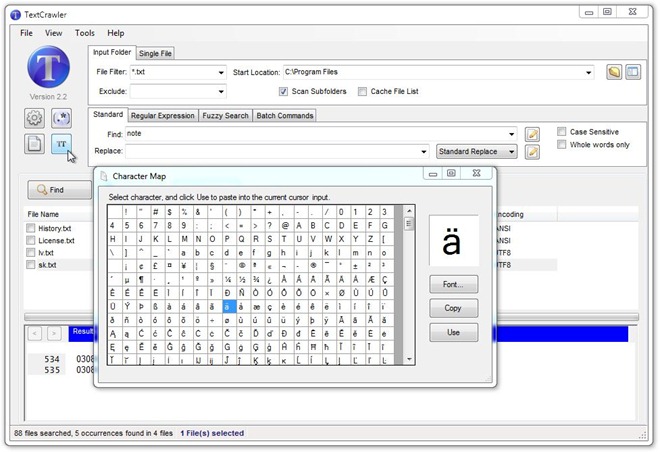Open the Replace field editor pencil icon
This screenshot has height=452, width=660.
(x=532, y=152)
